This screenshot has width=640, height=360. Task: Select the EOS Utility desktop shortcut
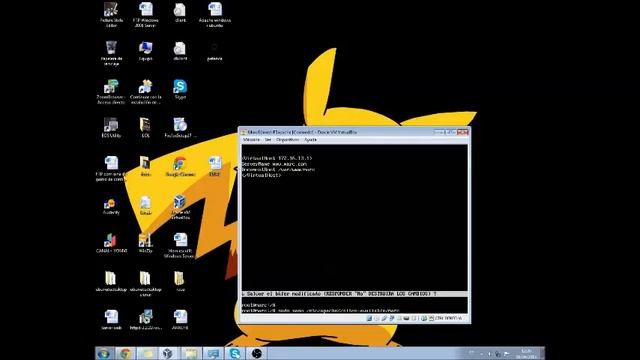pyautogui.click(x=111, y=128)
